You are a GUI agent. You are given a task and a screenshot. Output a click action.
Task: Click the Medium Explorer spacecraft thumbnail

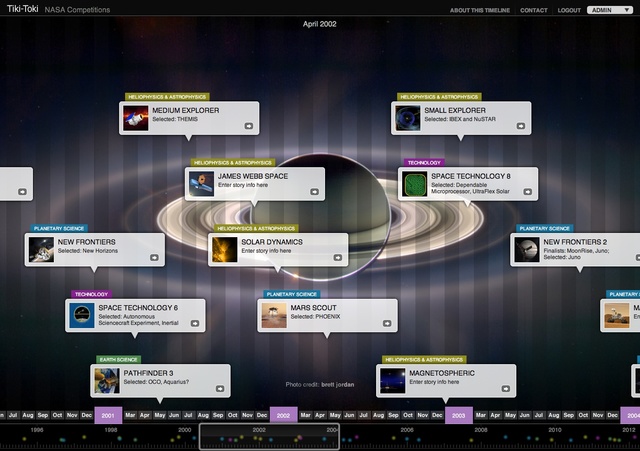(x=136, y=118)
